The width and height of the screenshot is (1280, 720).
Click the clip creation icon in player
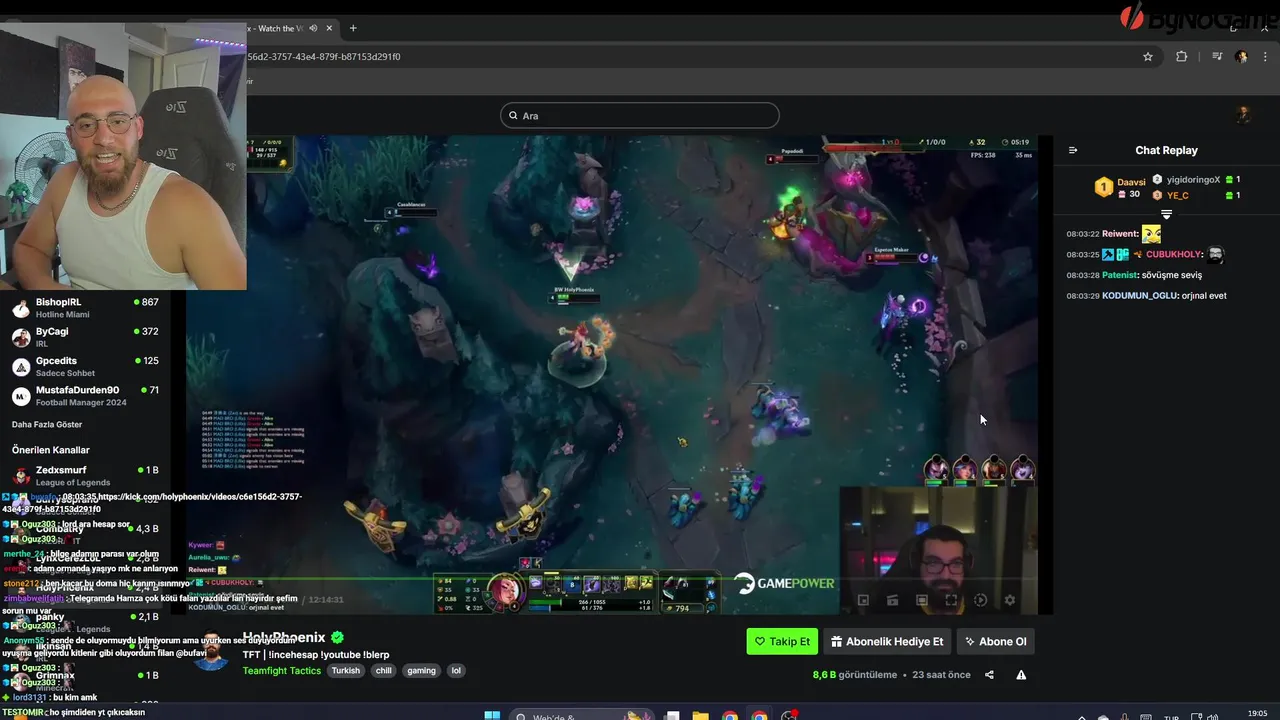[892, 600]
